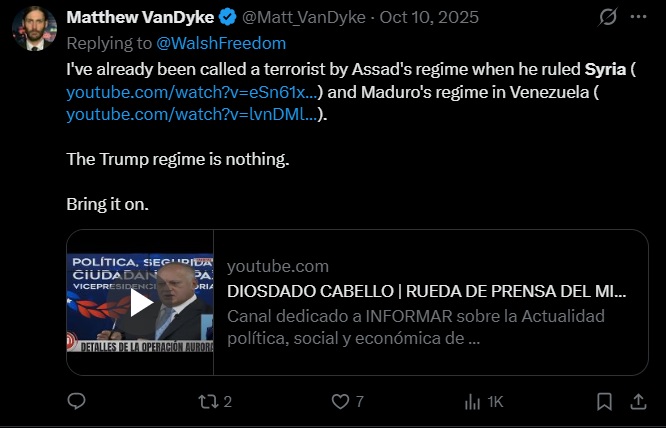Visit the @WalshFreedom mention
The width and height of the screenshot is (666, 428).
tap(221, 43)
